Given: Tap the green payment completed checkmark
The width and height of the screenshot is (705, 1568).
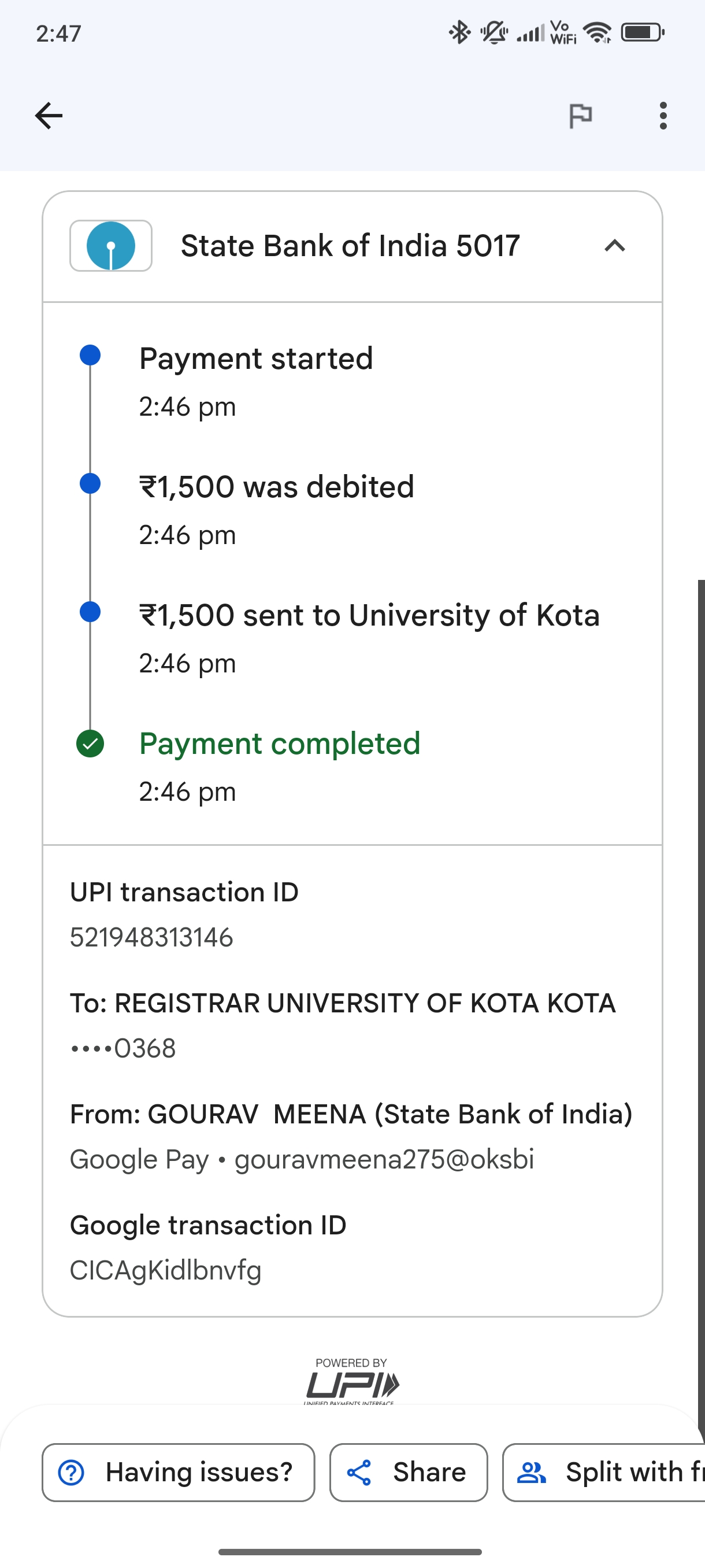Looking at the screenshot, I should pyautogui.click(x=90, y=744).
